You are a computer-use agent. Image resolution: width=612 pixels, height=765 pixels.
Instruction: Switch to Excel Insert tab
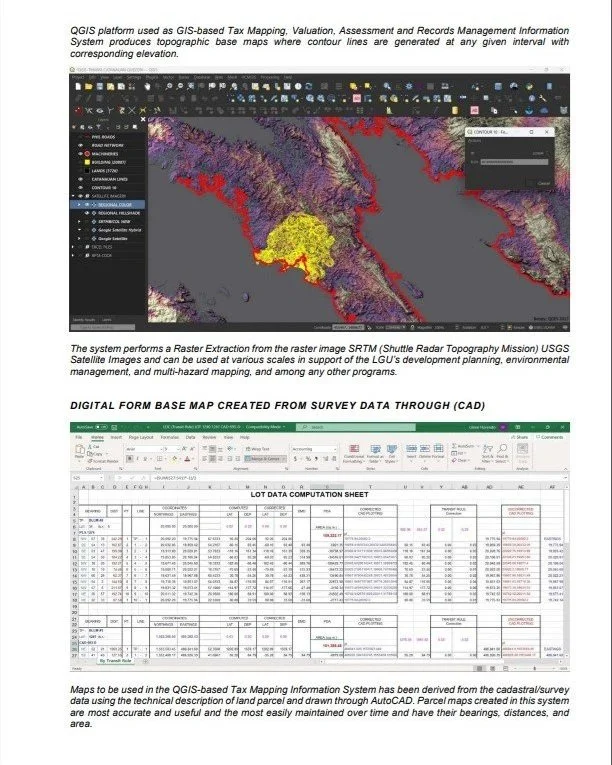116,438
